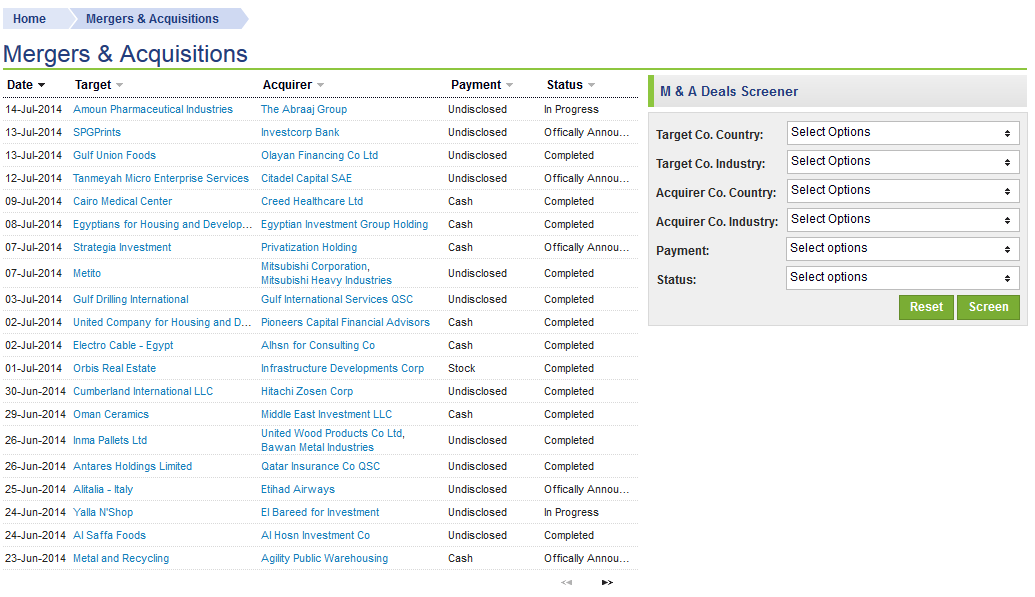
Task: Open Mergers & Acquisitions breadcrumb
Action: (152, 19)
